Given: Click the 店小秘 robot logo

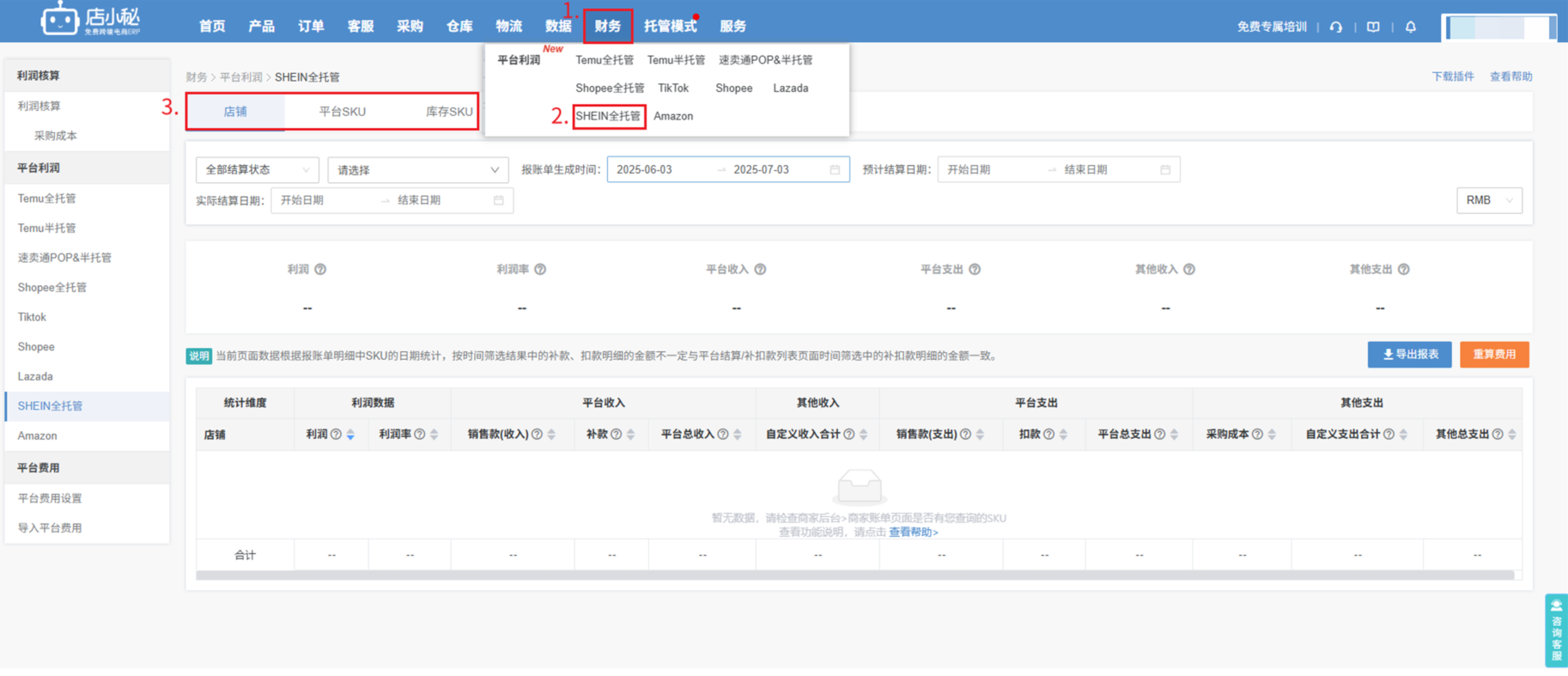Looking at the screenshot, I should click(x=91, y=19).
